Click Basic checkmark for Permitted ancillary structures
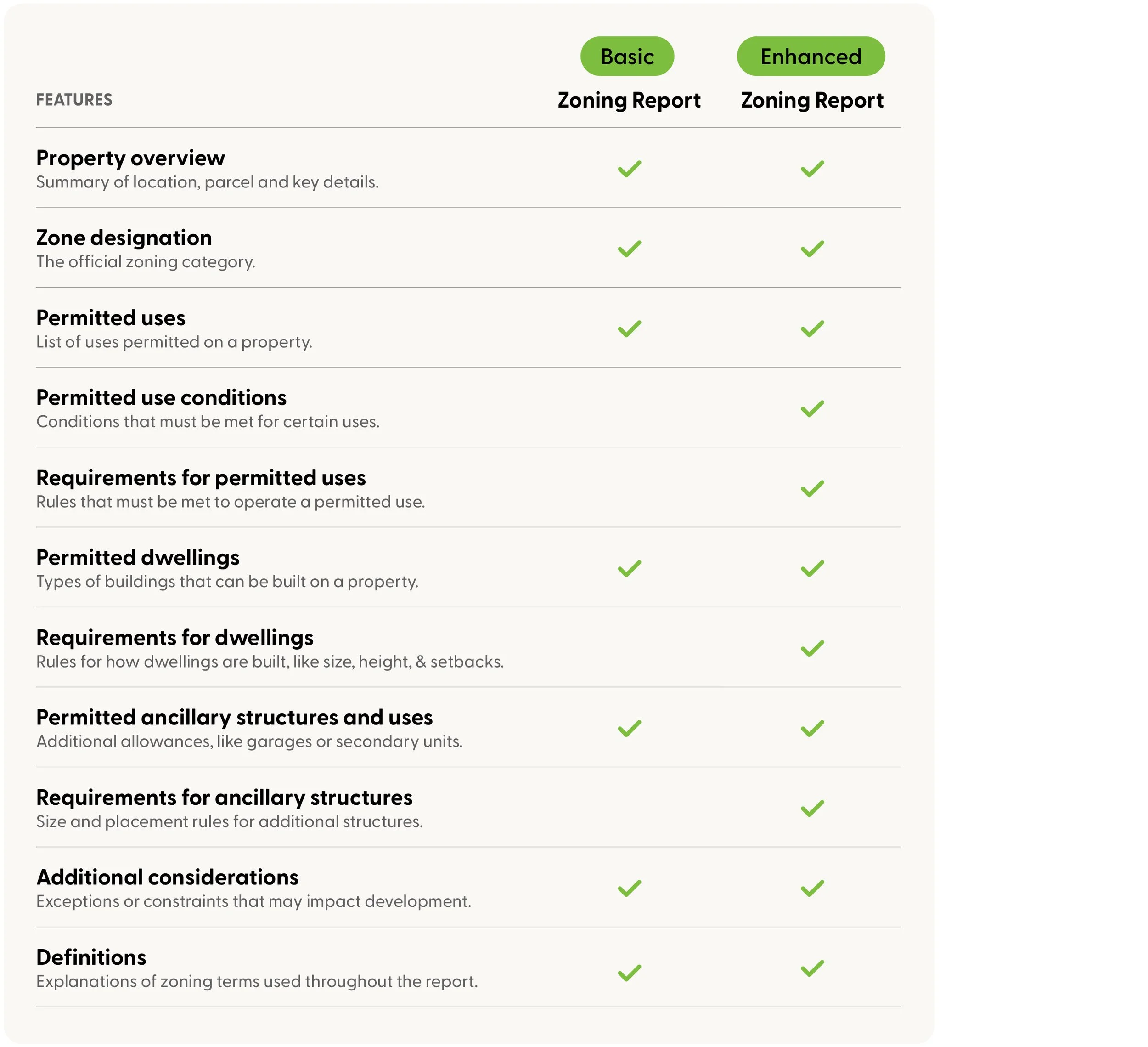Screen dimensions: 1148x1047 tap(629, 729)
